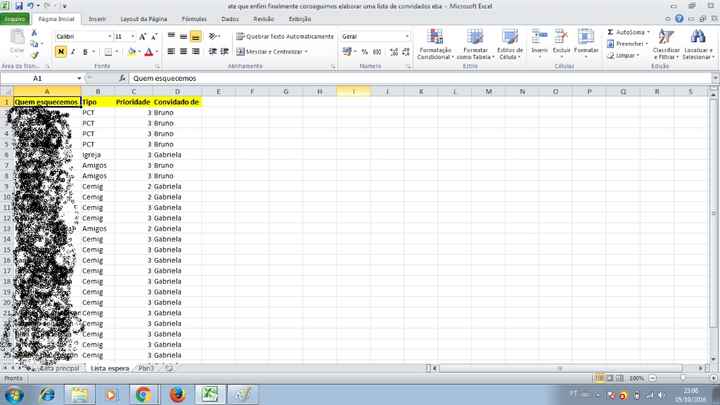Open the Geral number format dropdown

coord(406,36)
